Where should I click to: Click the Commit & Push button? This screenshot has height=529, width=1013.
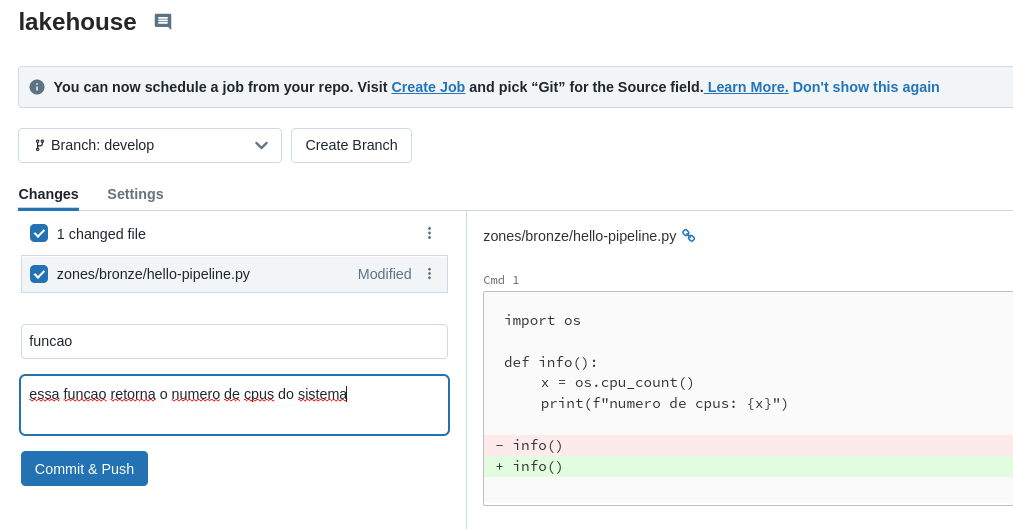(x=84, y=469)
